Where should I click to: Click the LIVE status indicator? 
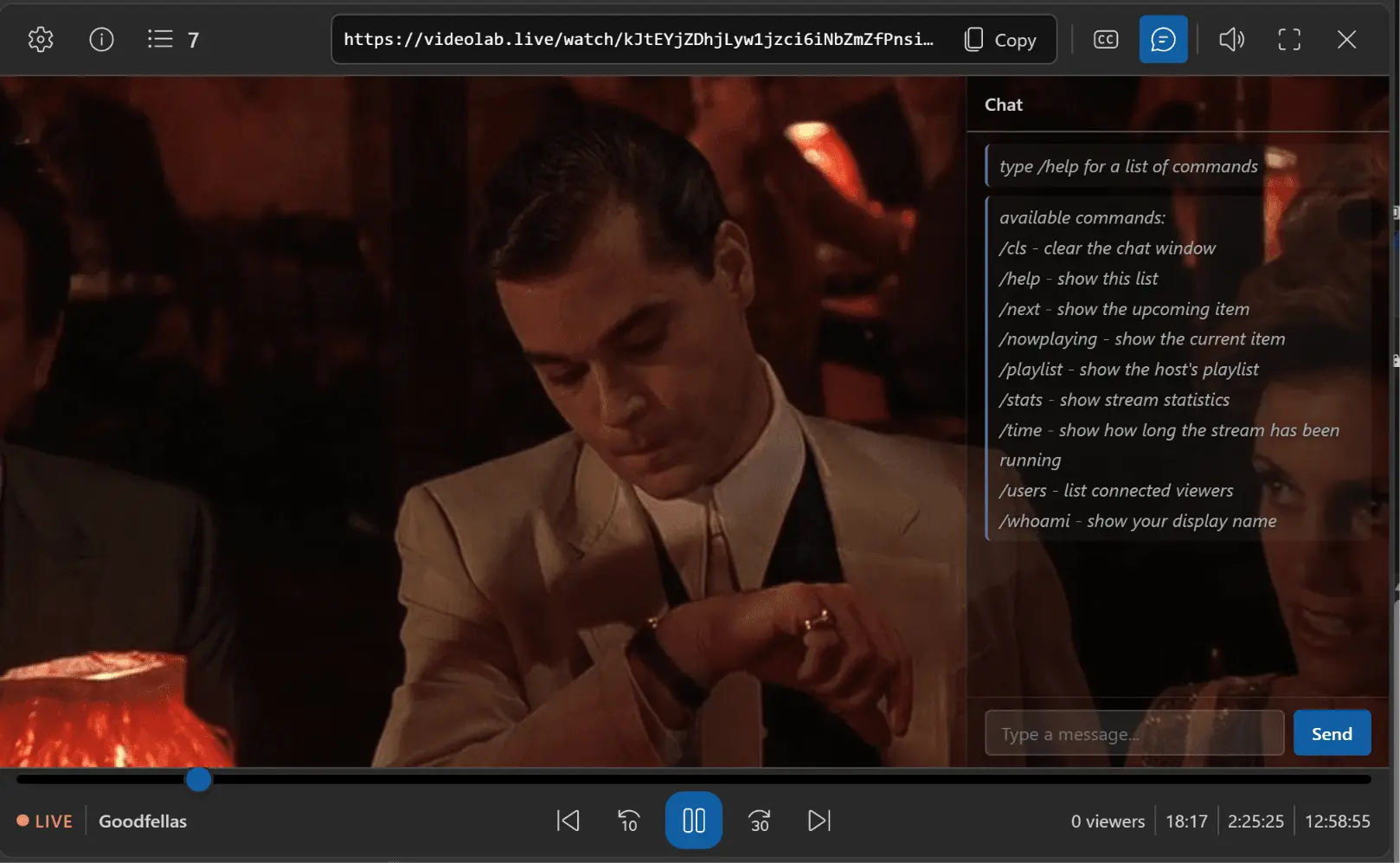pos(44,821)
